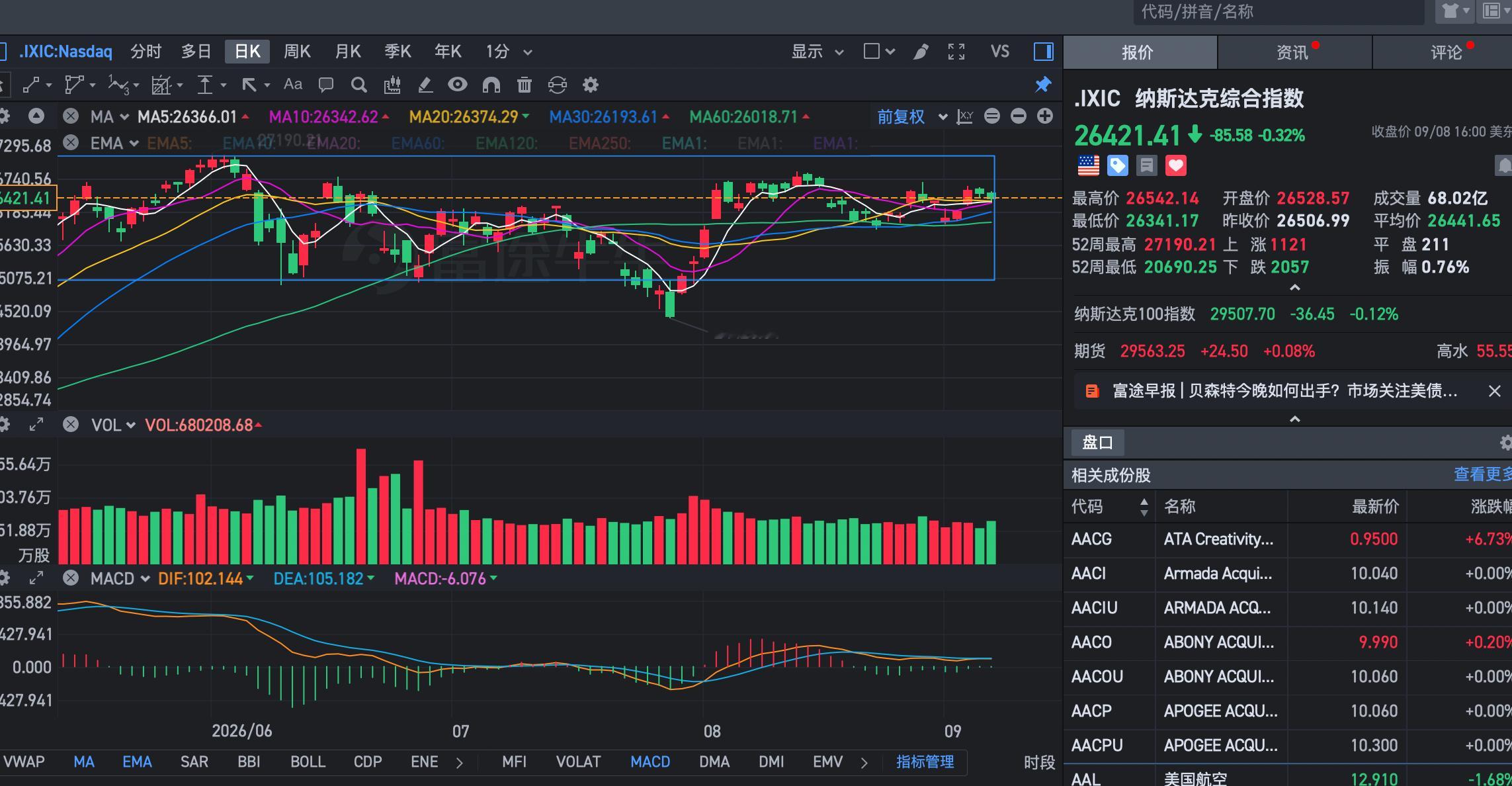Switch to the 评论 comments tab
Image resolution: width=1512 pixels, height=786 pixels.
(1446, 52)
